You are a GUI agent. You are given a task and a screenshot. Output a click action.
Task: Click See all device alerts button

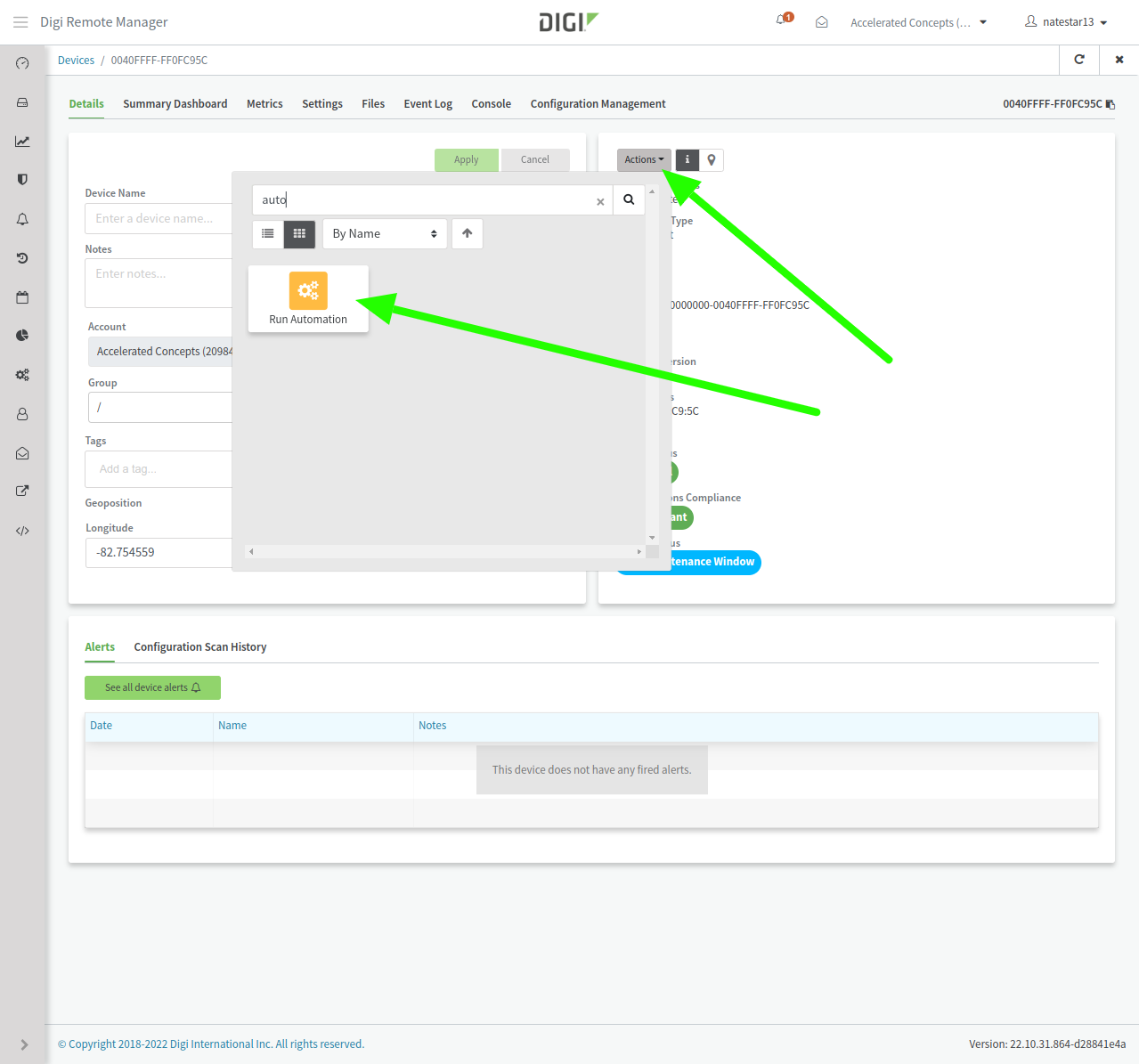click(152, 687)
